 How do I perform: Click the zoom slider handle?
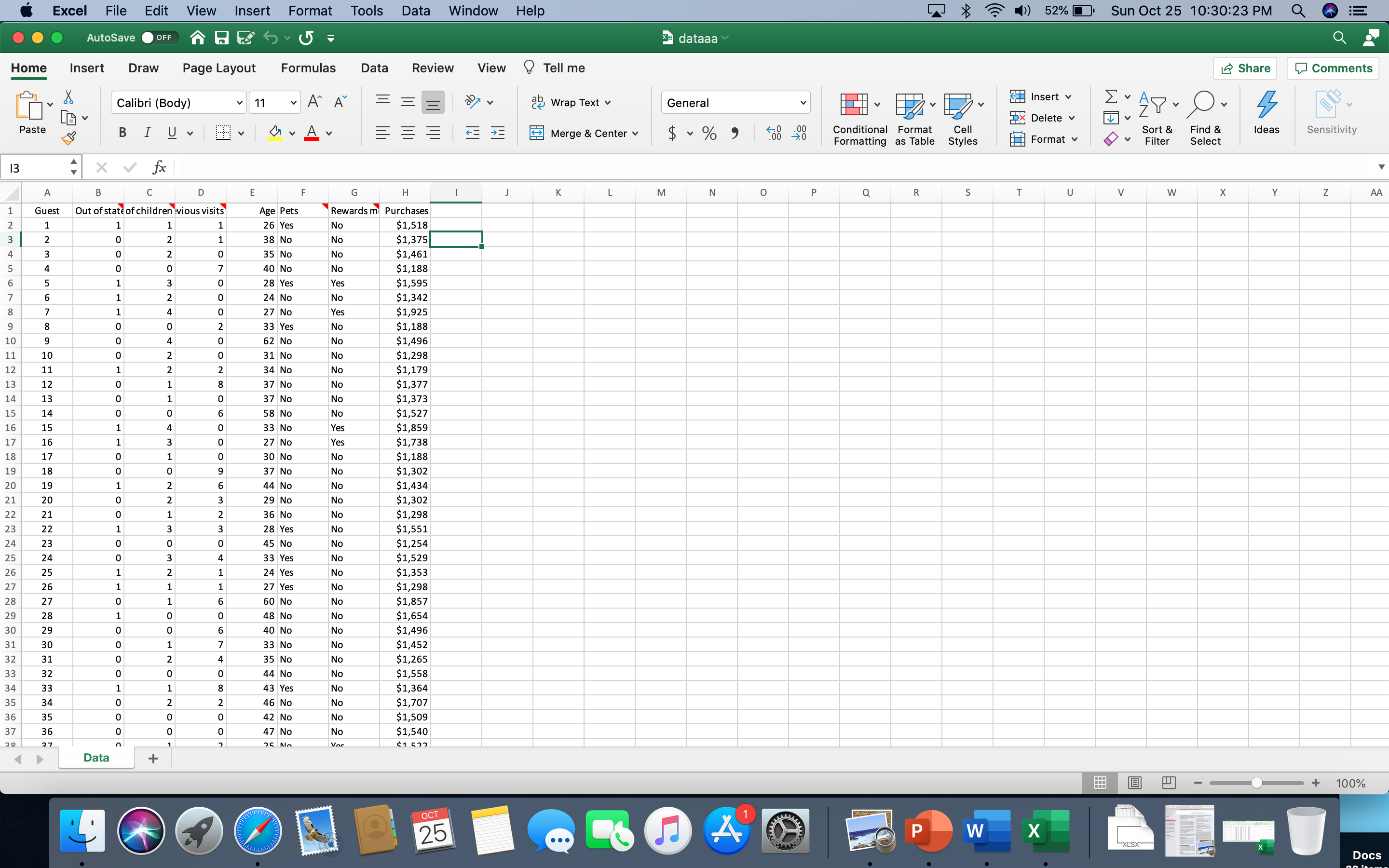click(1257, 783)
